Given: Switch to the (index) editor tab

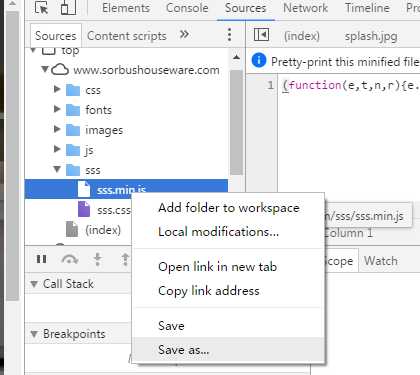Looking at the screenshot, I should coord(302,36).
